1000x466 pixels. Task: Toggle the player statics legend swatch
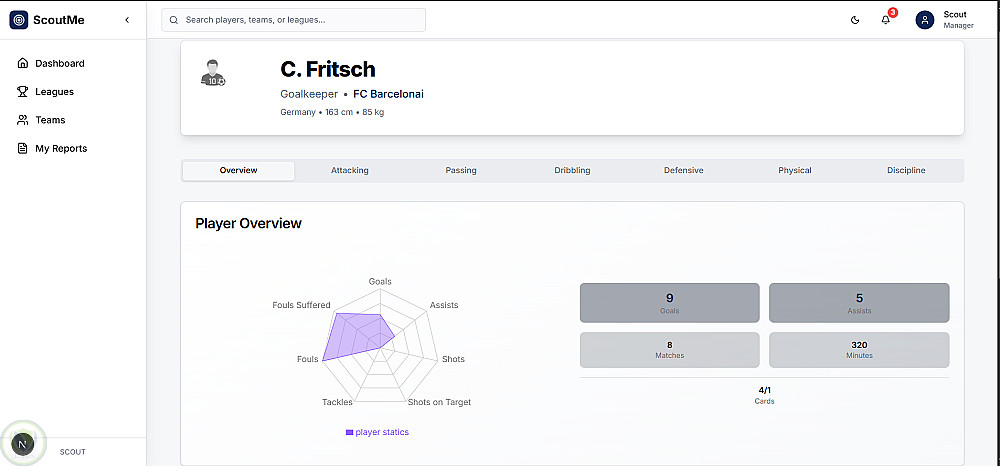[x=349, y=432]
